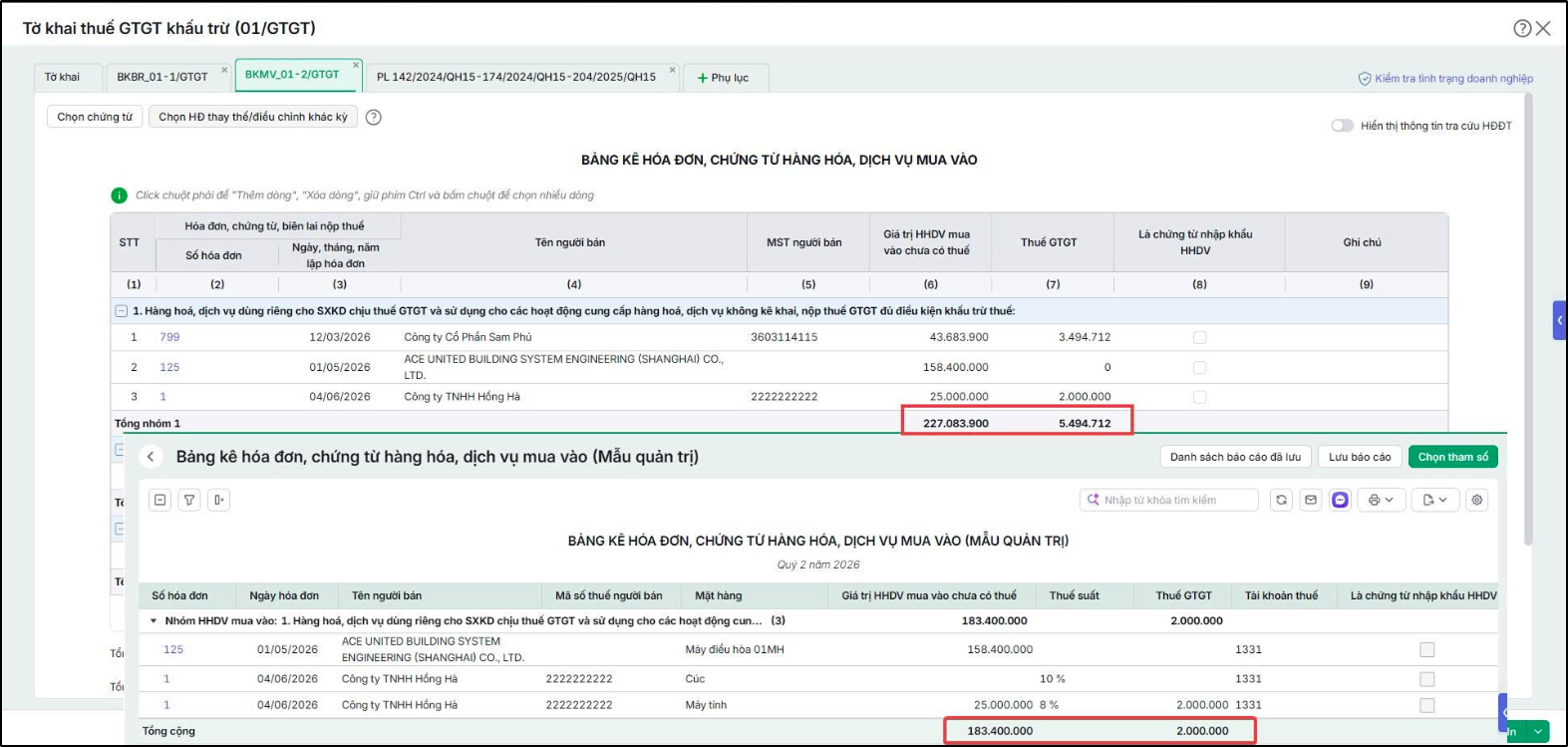Open report settings gear icon
Screen dimensions: 1568x747
point(1477,500)
